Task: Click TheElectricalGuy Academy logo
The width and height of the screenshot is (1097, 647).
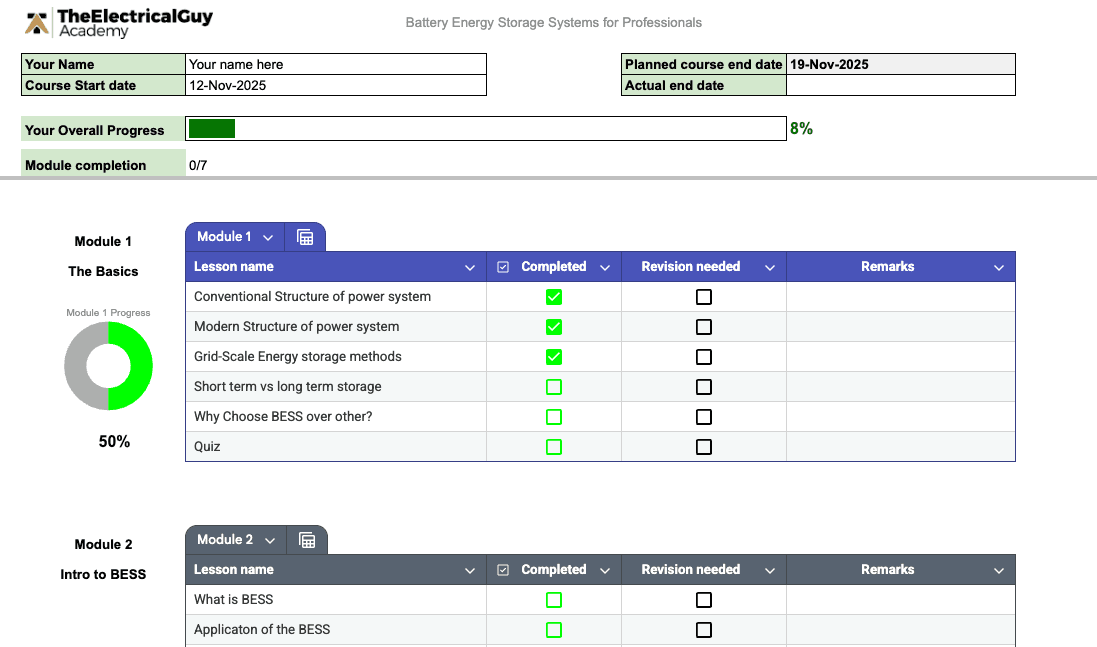Action: 119,23
